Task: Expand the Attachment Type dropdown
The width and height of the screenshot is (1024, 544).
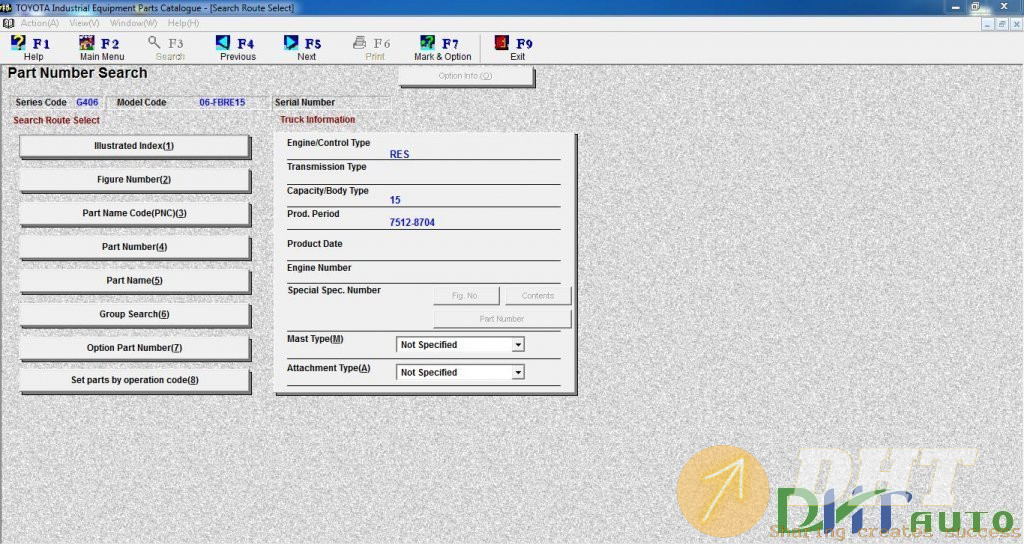Action: click(x=518, y=372)
